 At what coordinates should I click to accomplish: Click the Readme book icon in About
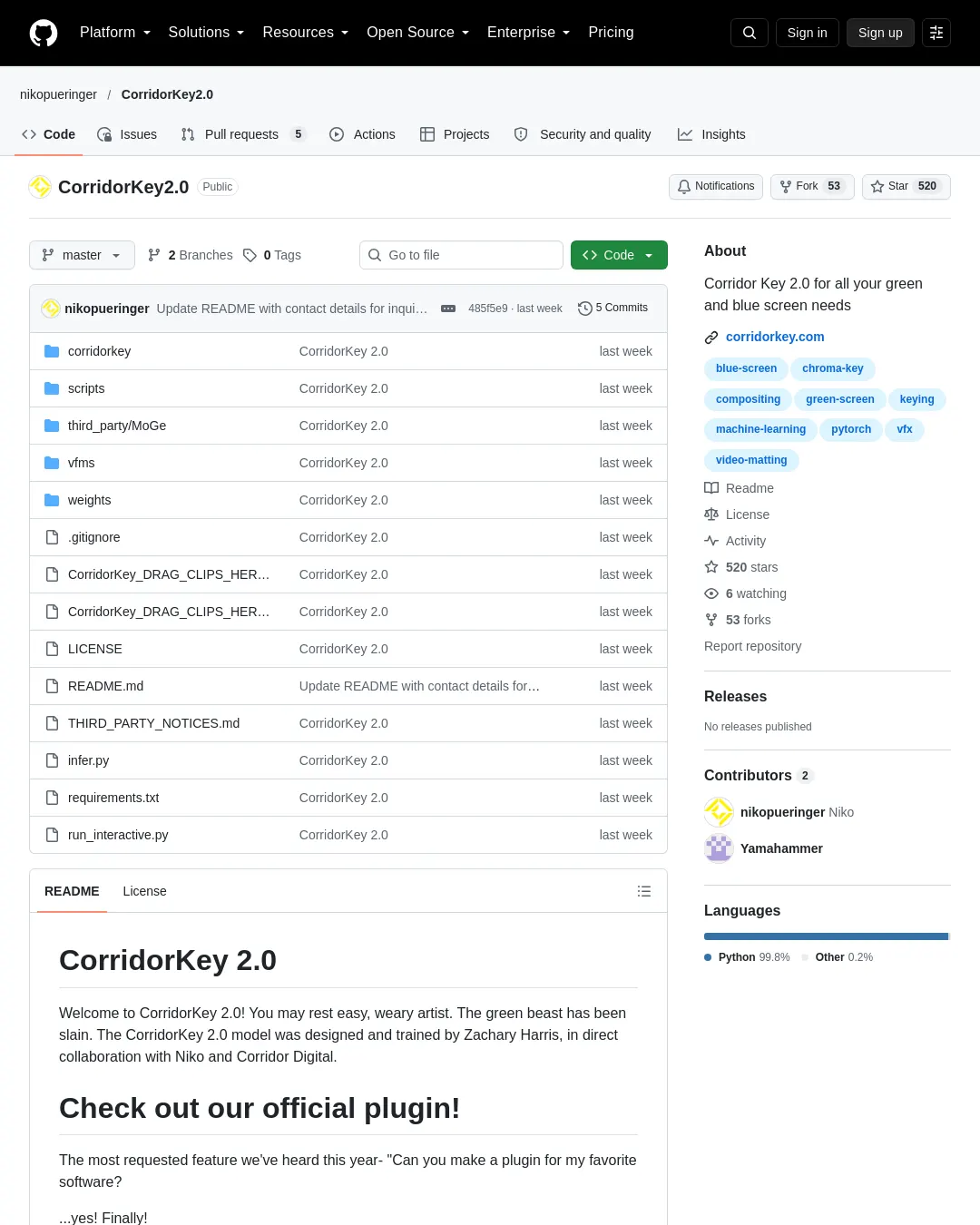pyautogui.click(x=711, y=488)
